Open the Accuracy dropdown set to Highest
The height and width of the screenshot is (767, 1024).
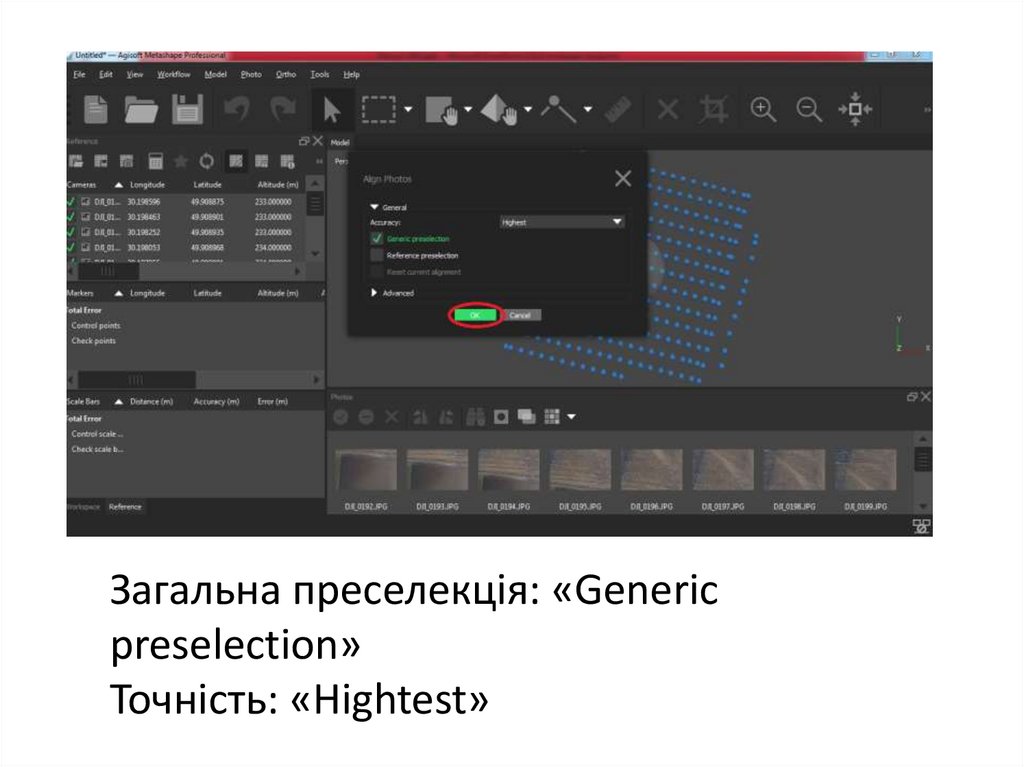(560, 221)
